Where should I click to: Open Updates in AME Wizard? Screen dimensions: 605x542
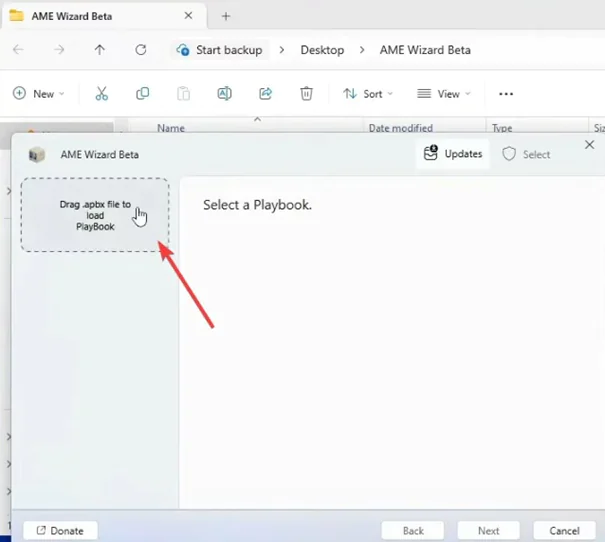click(x=453, y=154)
